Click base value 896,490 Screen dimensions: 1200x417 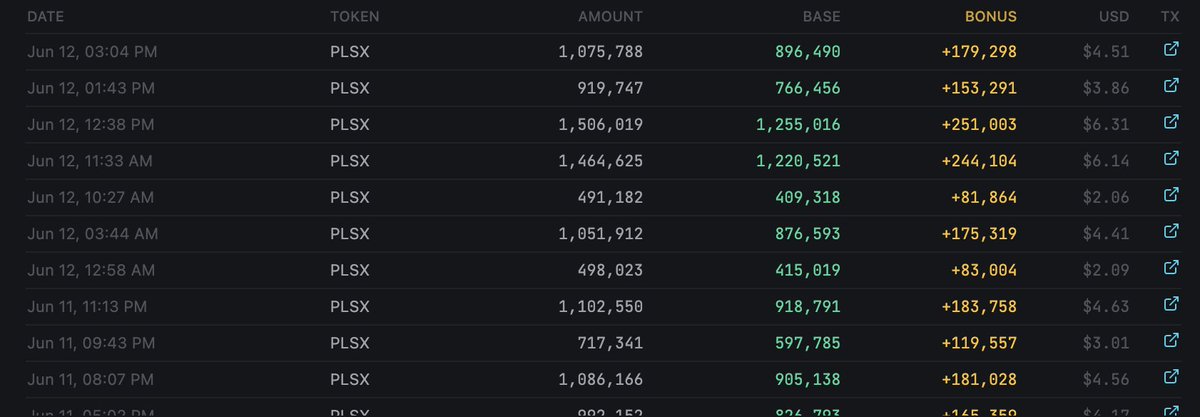[x=808, y=52]
